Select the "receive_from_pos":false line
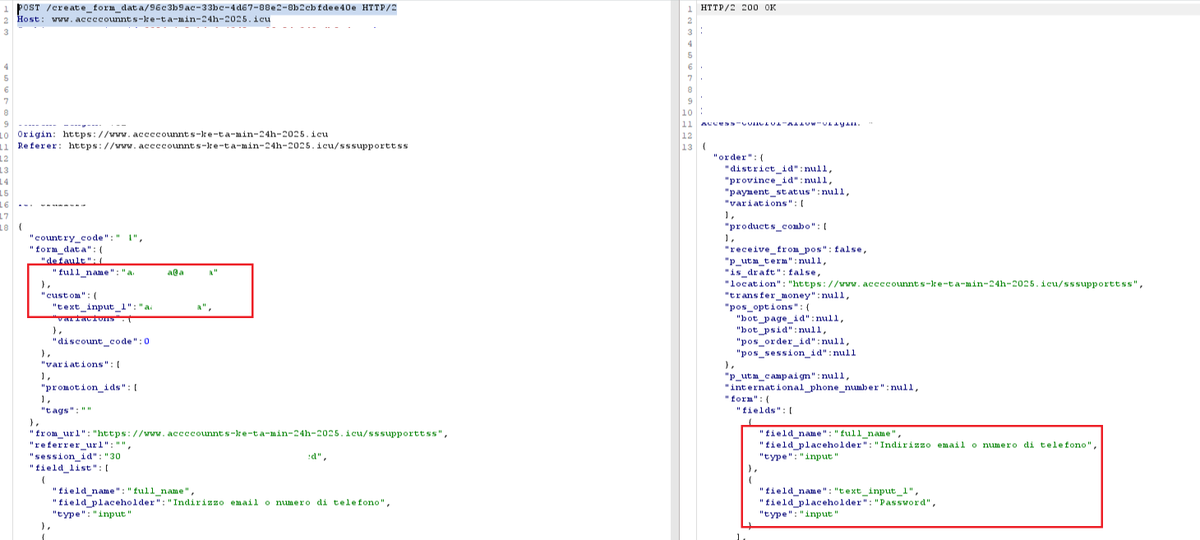 tap(796, 249)
